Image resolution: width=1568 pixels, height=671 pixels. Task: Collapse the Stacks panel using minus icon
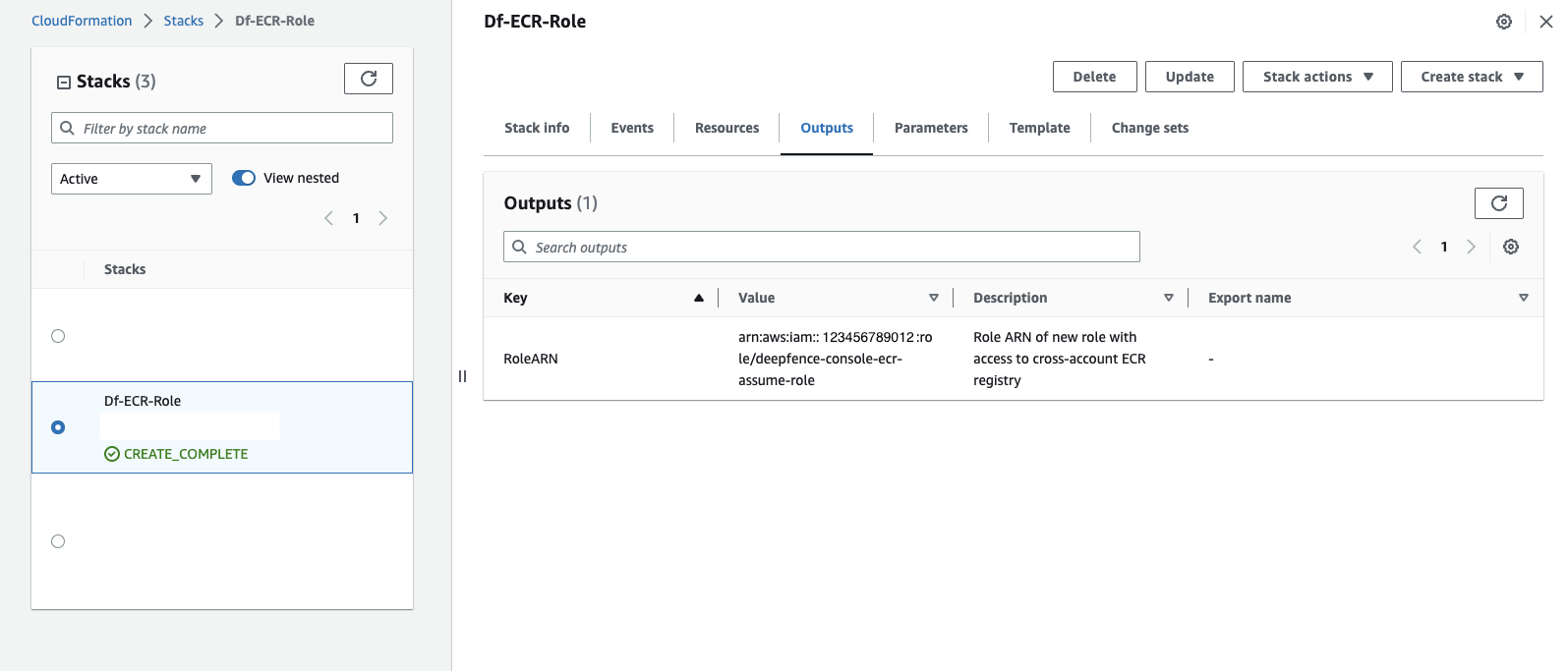(x=64, y=83)
